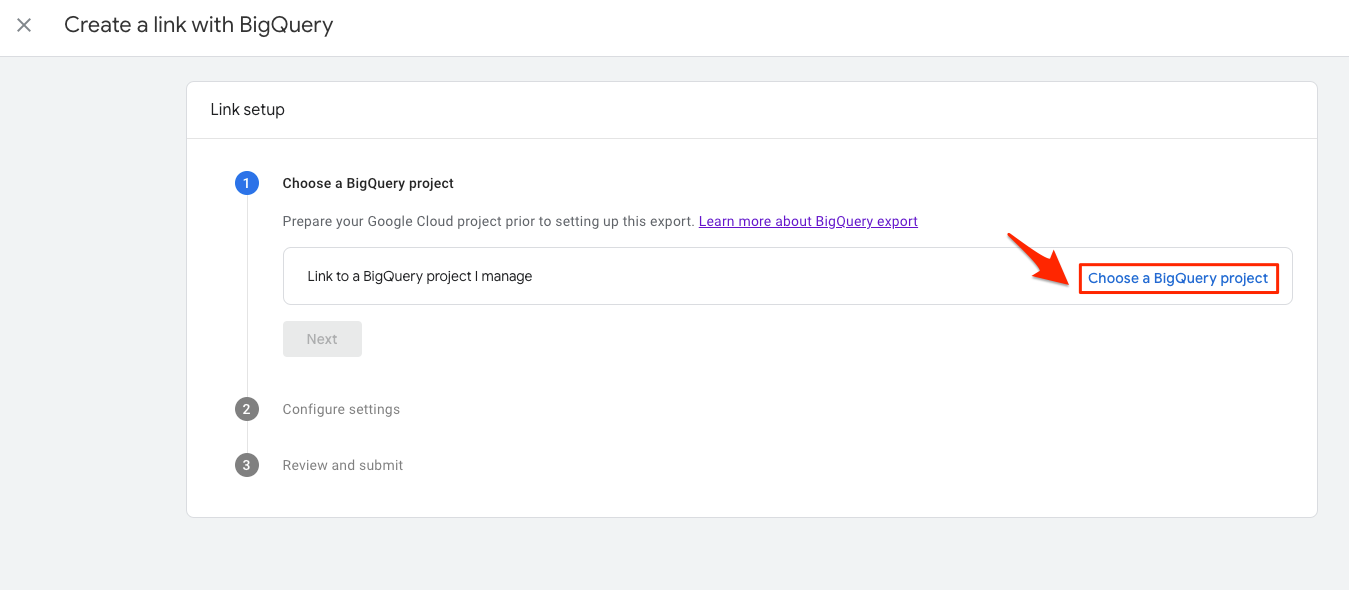Click the Create a link with BigQuery title

(199, 25)
